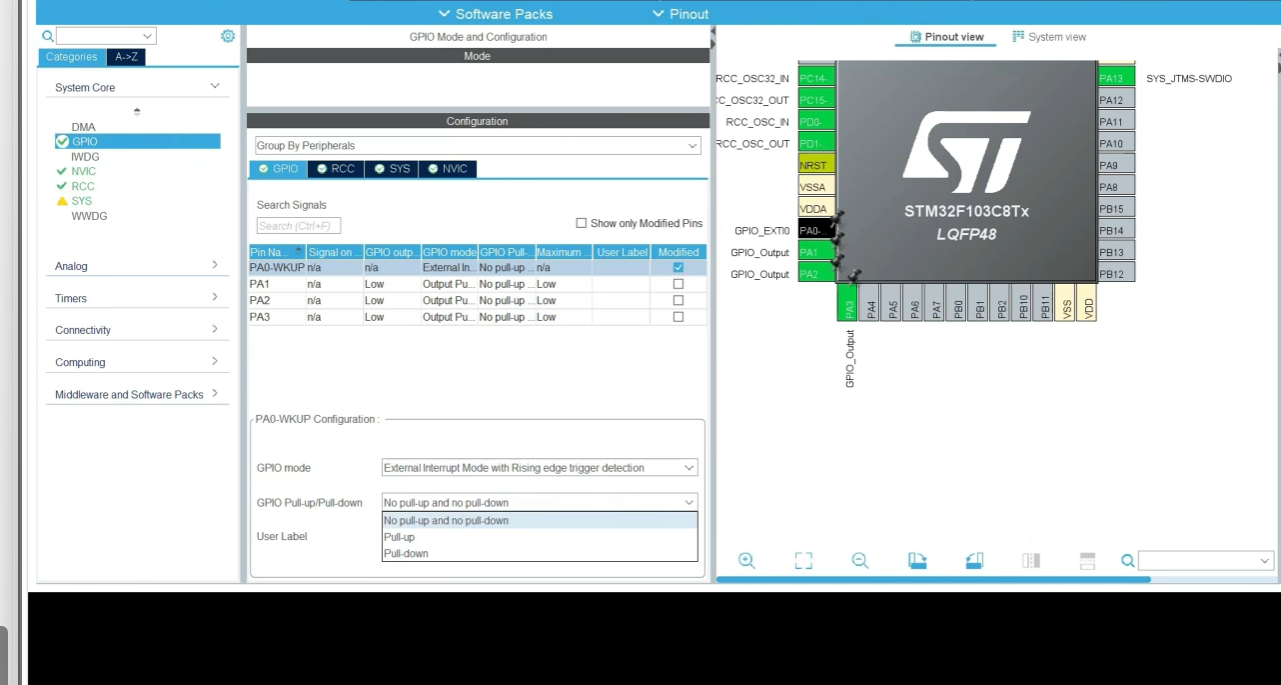
Task: Flip the chip horizontally
Action: (x=1031, y=561)
